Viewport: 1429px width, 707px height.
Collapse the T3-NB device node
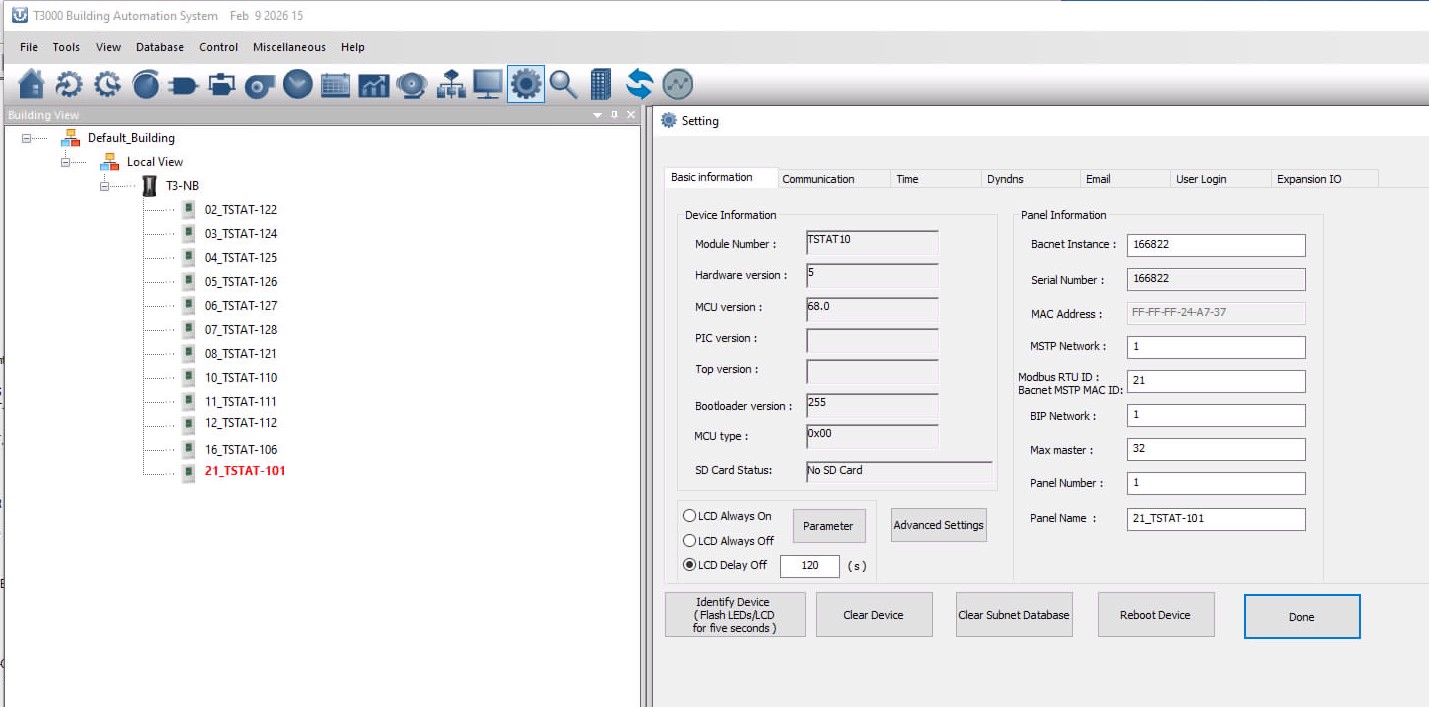point(105,186)
